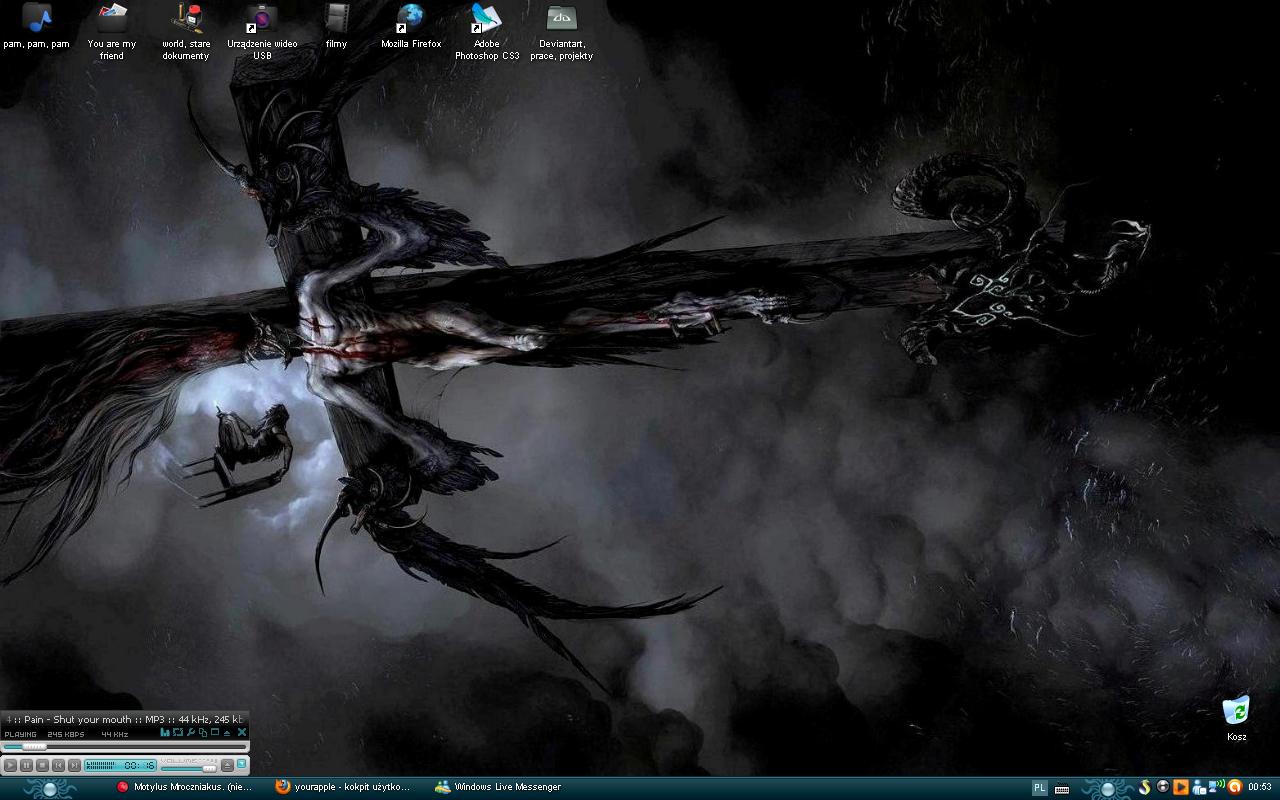Skip to previous track in music player

[58, 765]
